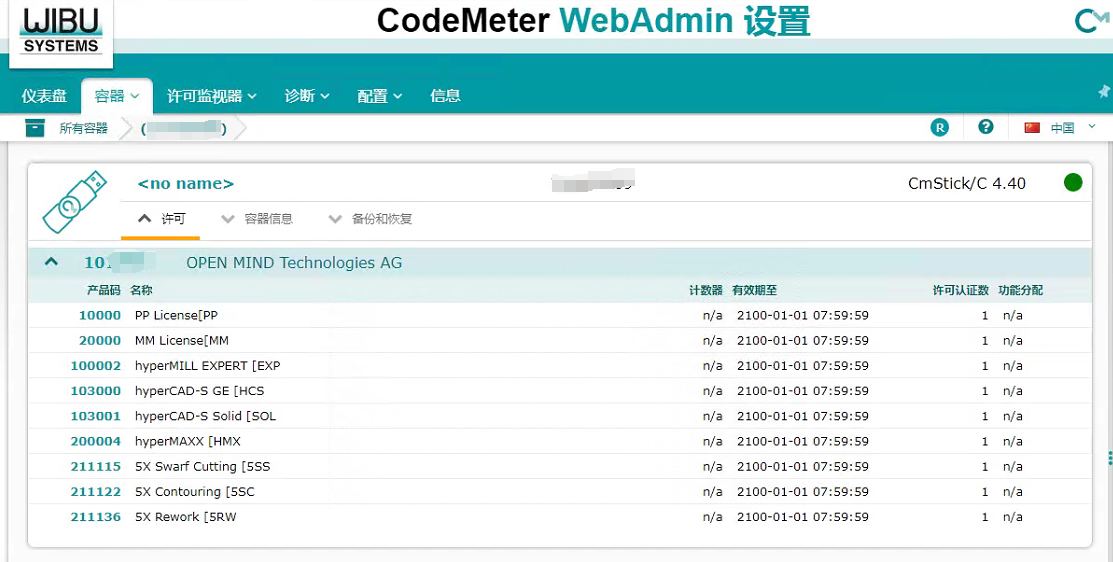Open the 信息 info menu
The image size is (1113, 562).
click(445, 96)
